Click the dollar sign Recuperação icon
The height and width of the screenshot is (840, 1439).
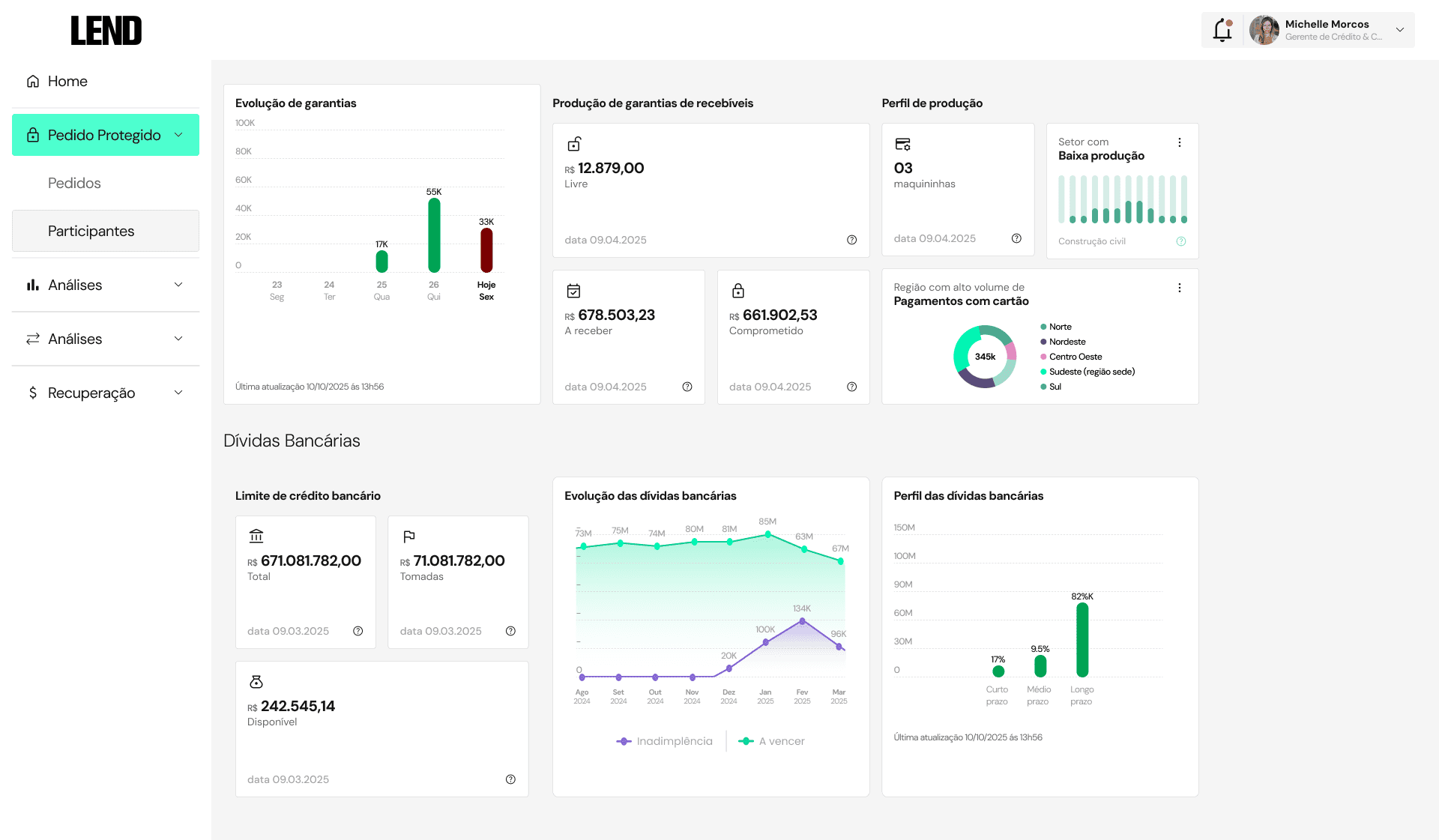click(x=33, y=393)
